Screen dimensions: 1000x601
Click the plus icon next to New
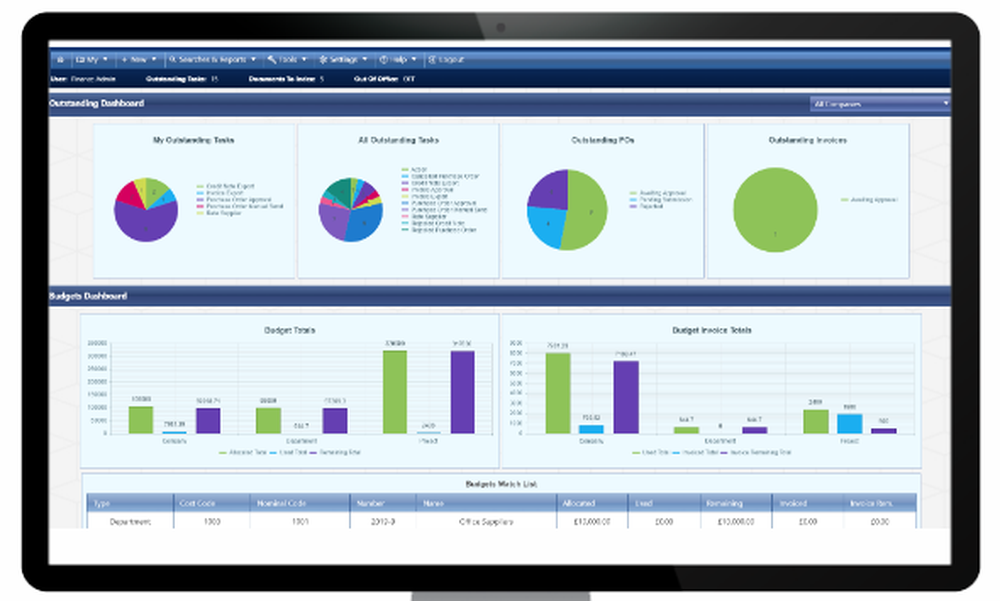click(x=124, y=59)
